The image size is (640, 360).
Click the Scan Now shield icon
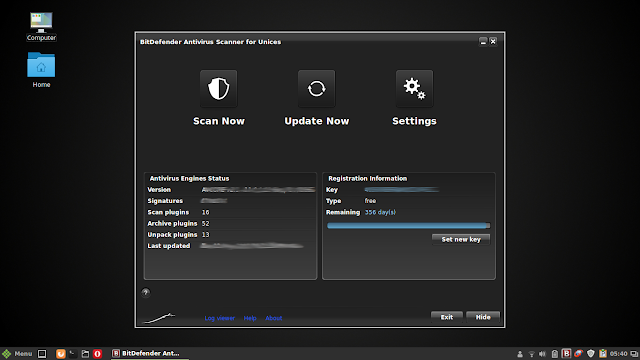(218, 89)
